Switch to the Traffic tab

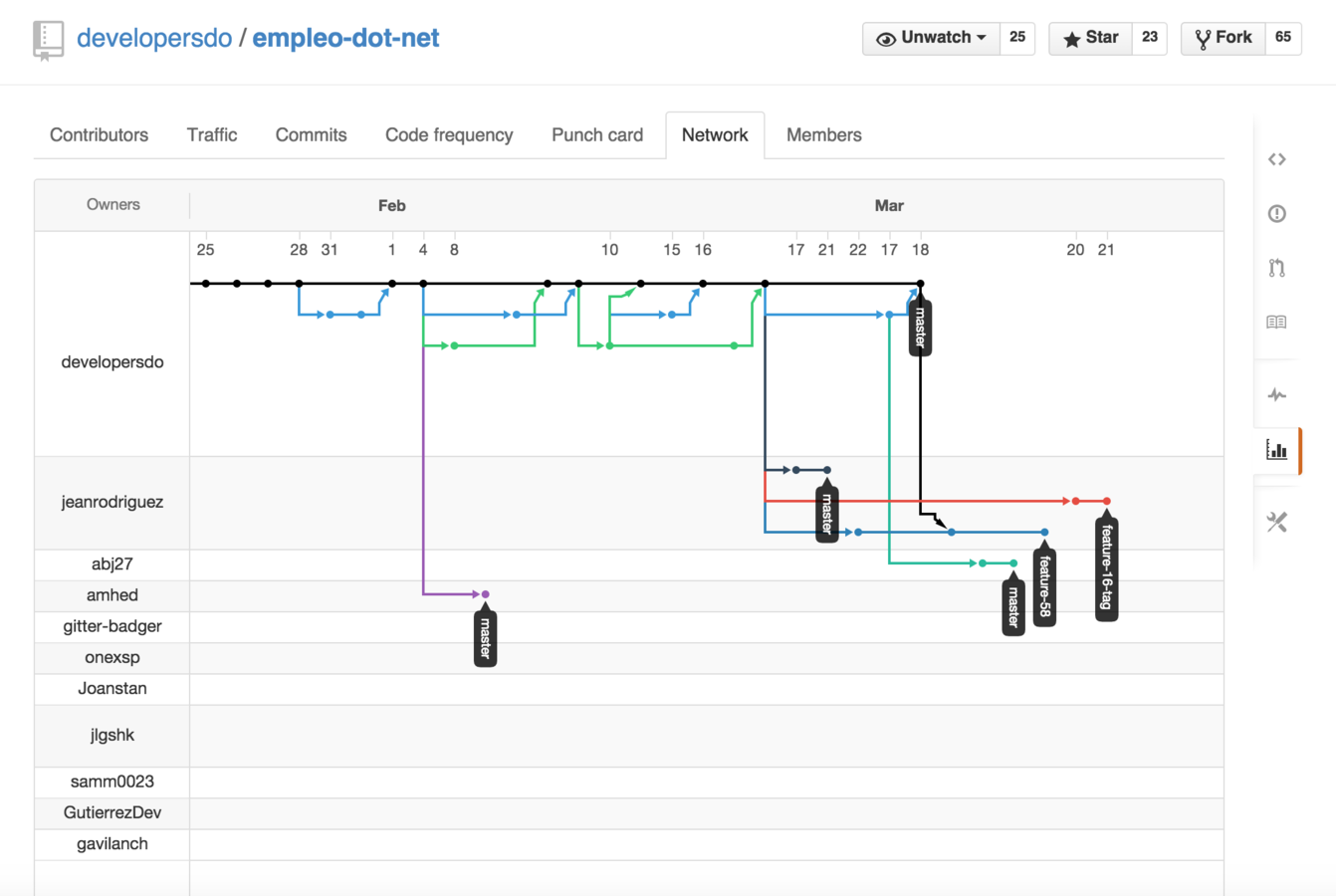[212, 135]
